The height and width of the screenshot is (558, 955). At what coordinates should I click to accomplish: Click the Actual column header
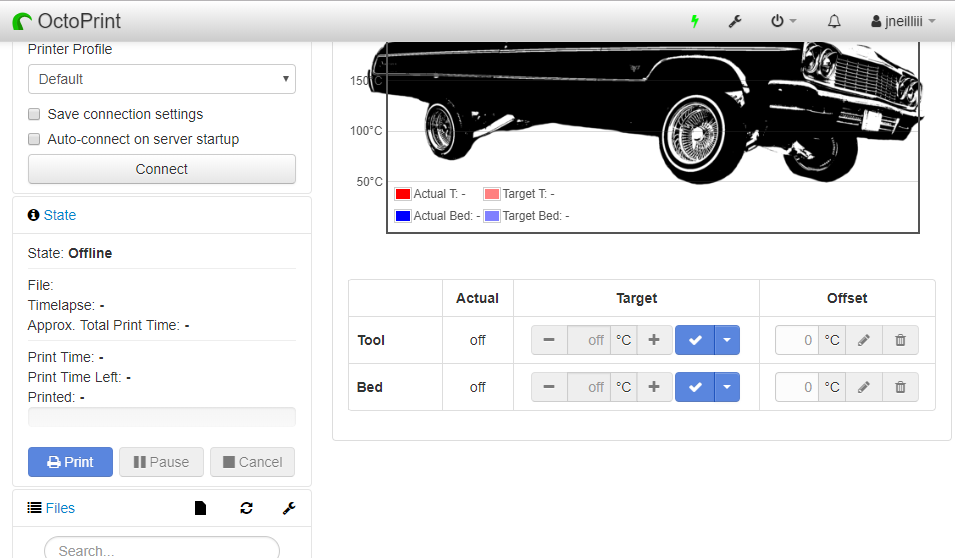coord(478,298)
